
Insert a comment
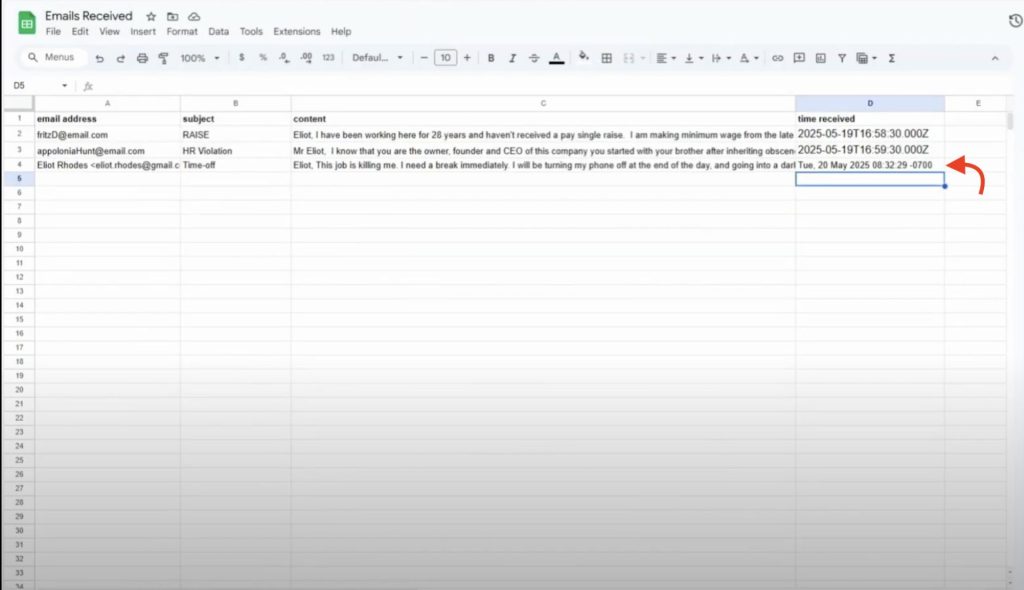click(799, 58)
